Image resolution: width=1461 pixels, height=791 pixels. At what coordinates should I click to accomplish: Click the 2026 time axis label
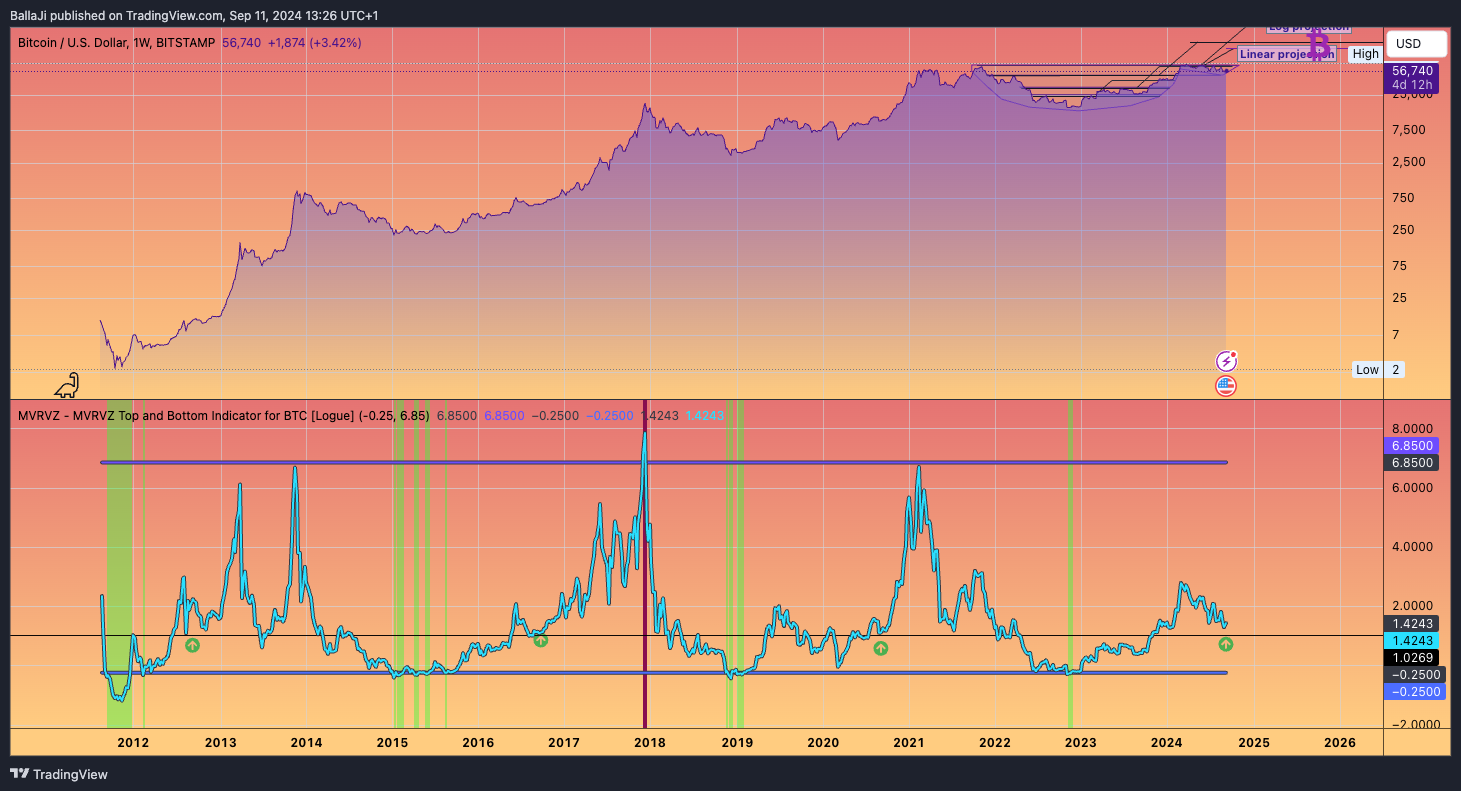click(x=1339, y=743)
